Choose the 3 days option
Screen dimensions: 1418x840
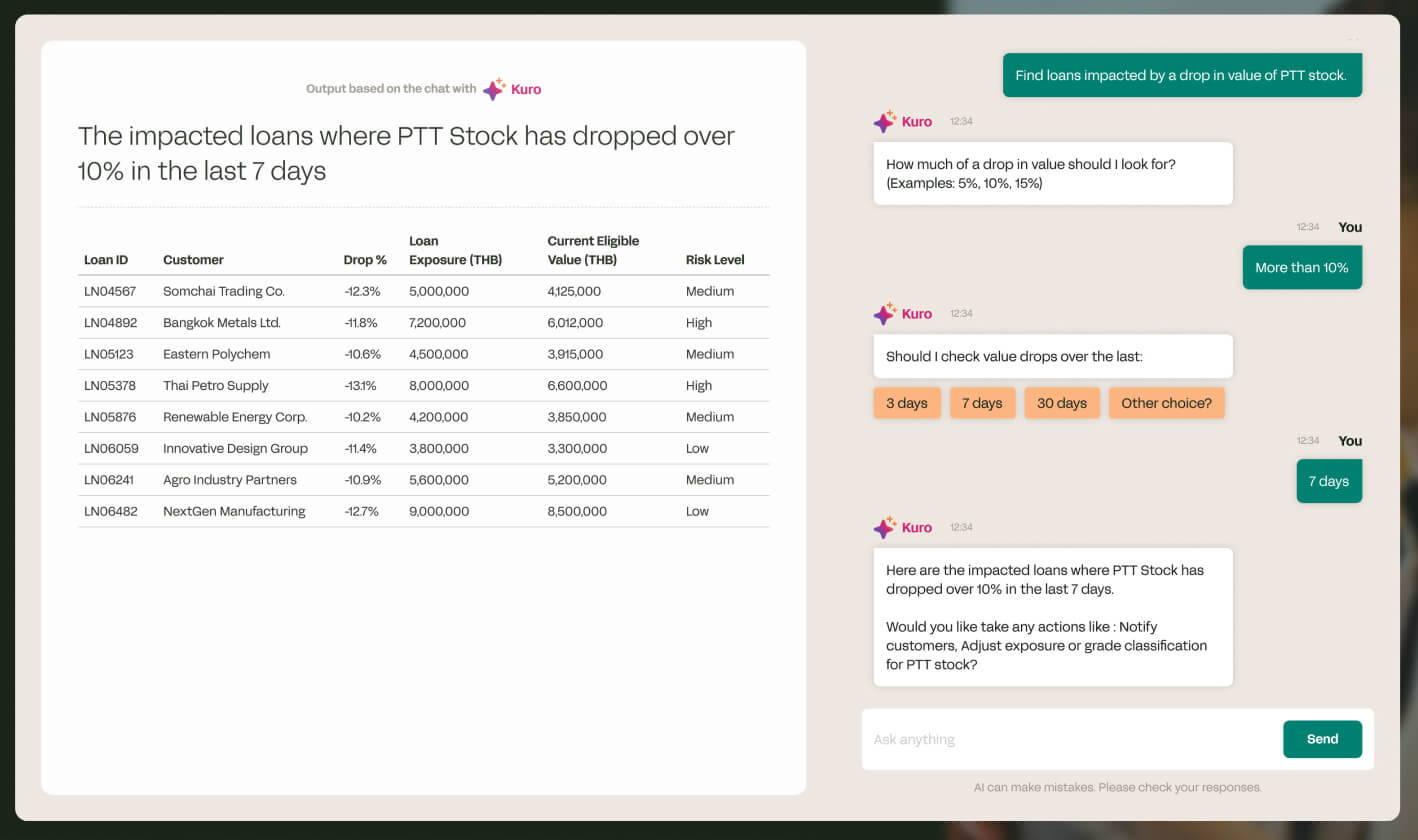906,403
